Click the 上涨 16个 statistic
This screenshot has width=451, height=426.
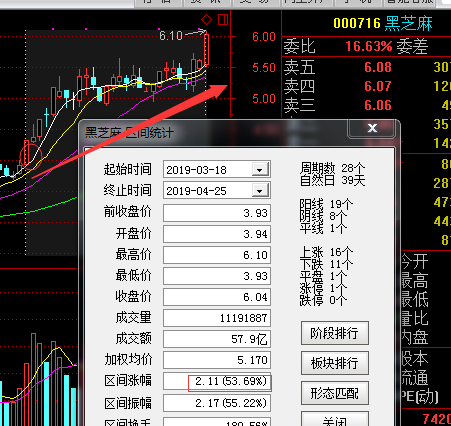[x=326, y=252]
